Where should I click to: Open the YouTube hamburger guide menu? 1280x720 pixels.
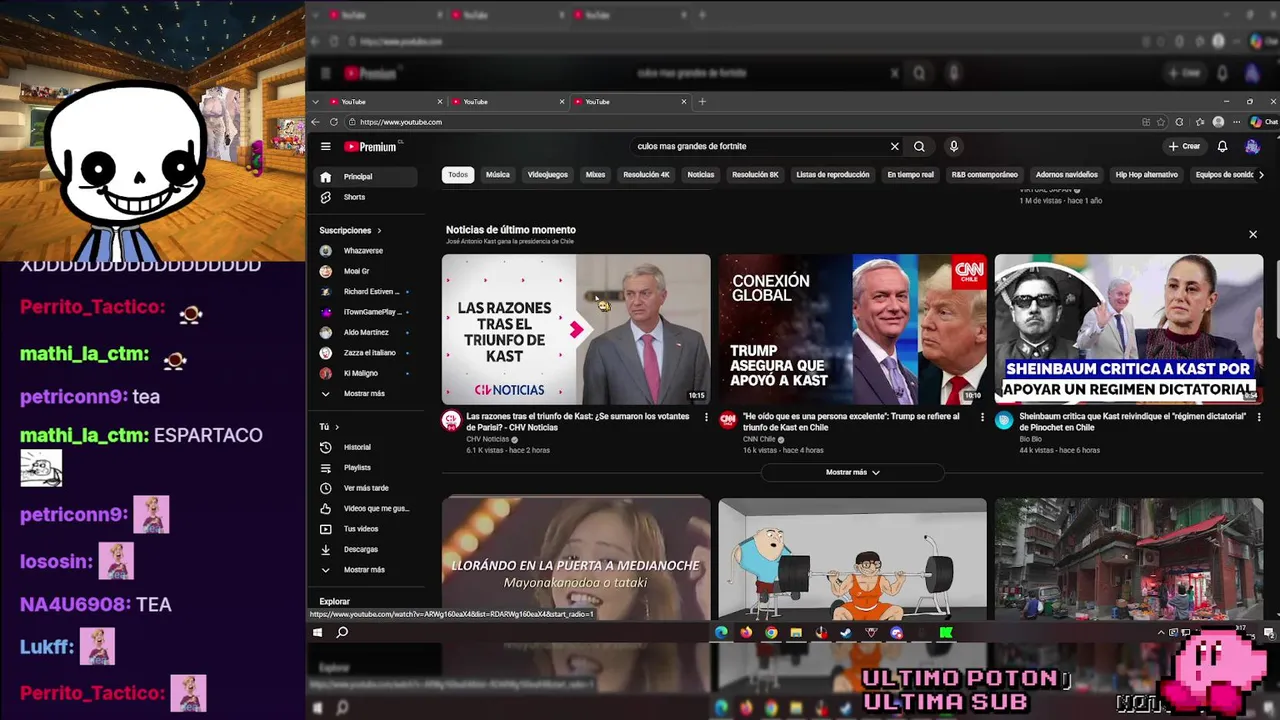(325, 146)
